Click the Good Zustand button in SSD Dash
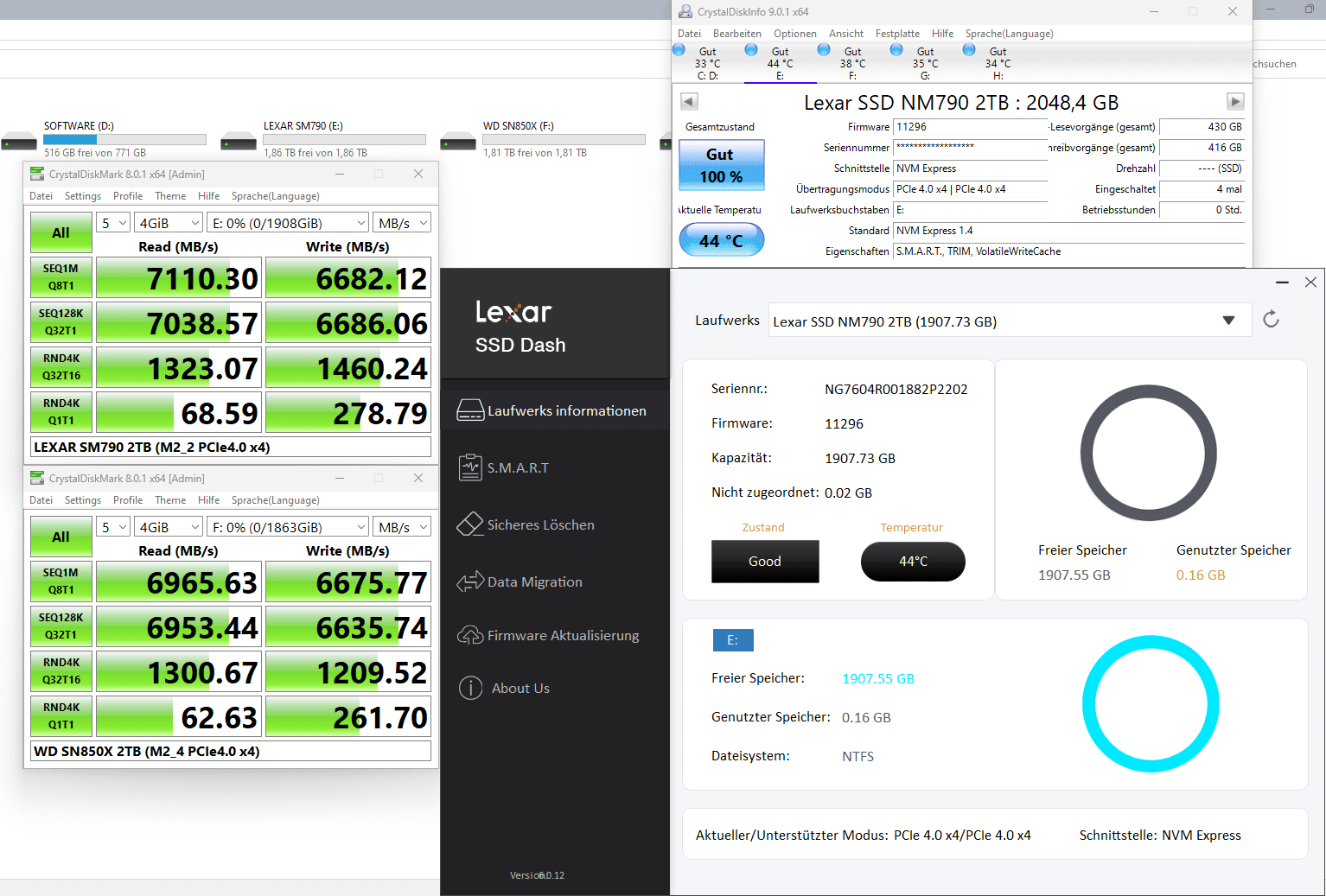The width and height of the screenshot is (1326, 896). click(x=765, y=562)
